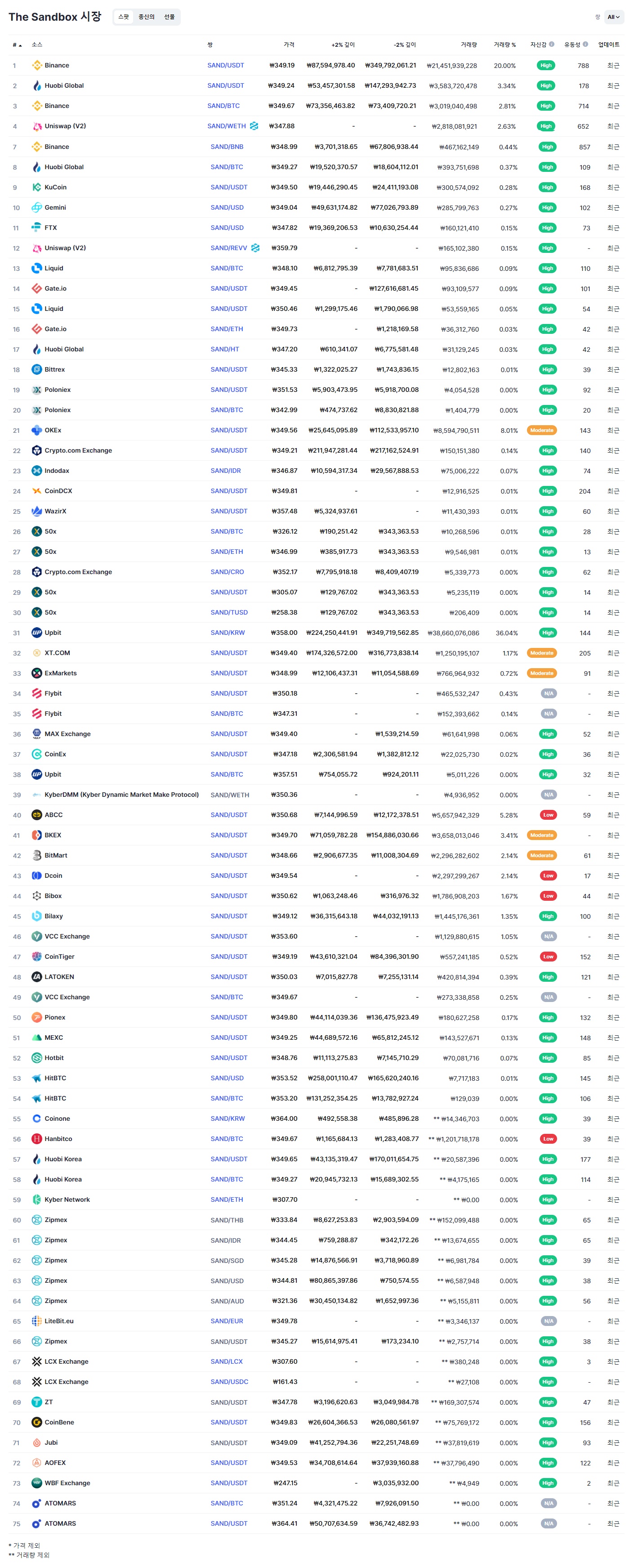Sort table by 소스 column header
629x1568 pixels.
(x=37, y=45)
